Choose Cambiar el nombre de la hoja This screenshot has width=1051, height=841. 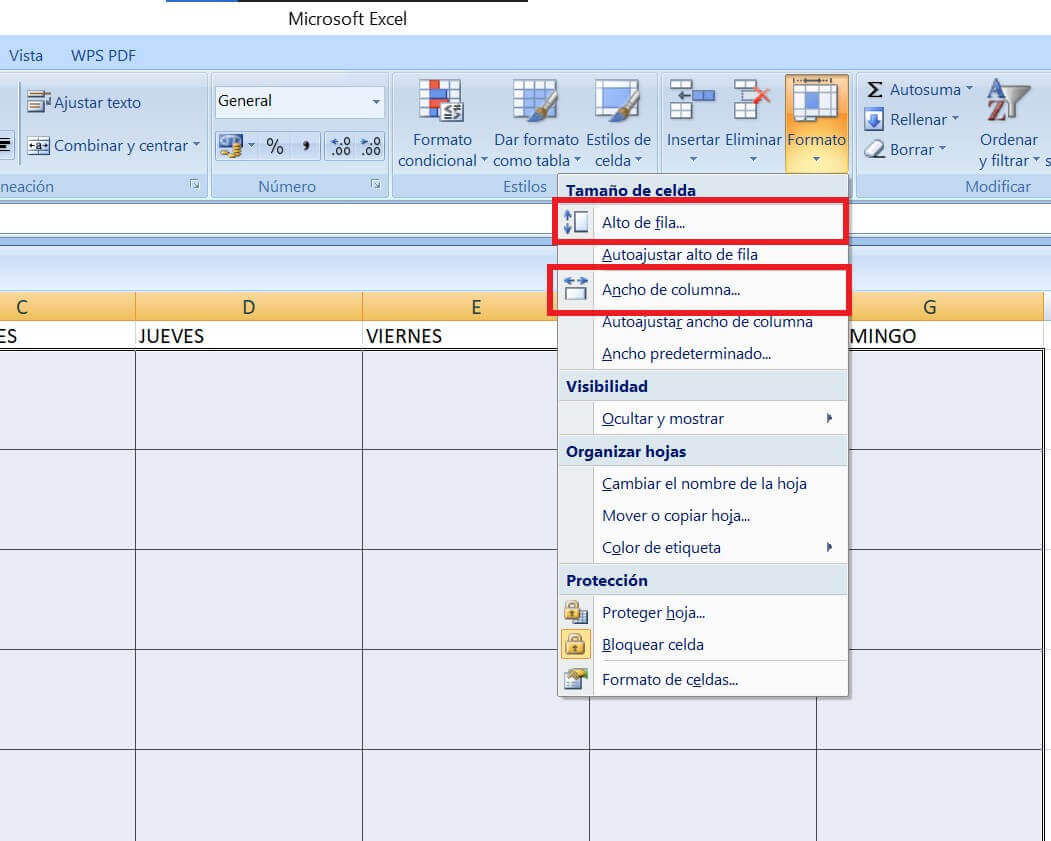(x=702, y=484)
